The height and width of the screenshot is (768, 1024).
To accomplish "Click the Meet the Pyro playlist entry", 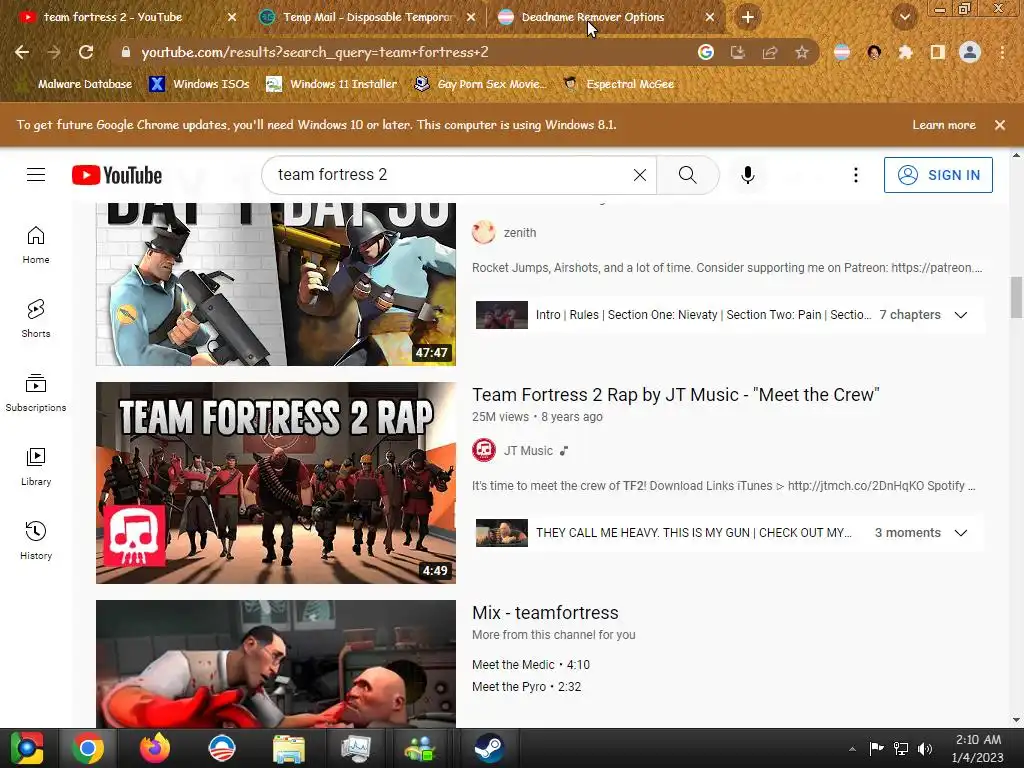I will [526, 687].
